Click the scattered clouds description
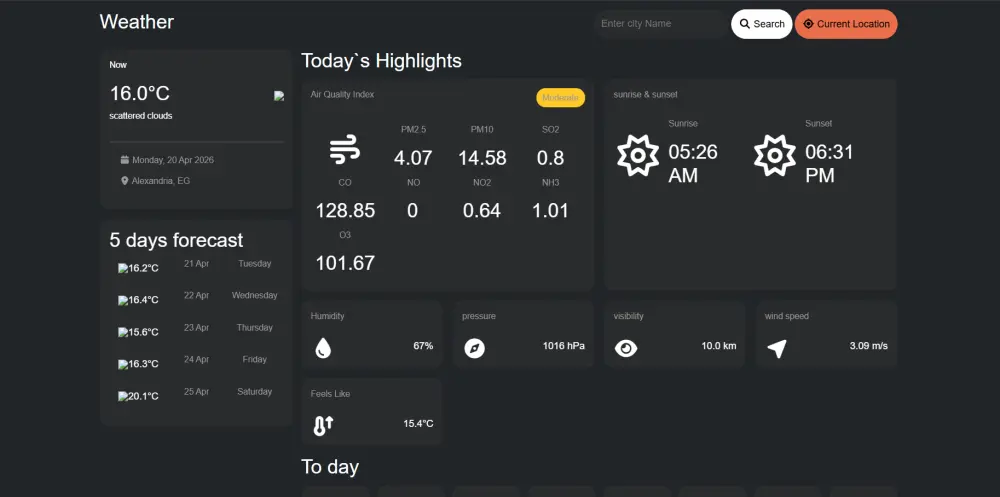Image resolution: width=1000 pixels, height=497 pixels. (x=141, y=116)
